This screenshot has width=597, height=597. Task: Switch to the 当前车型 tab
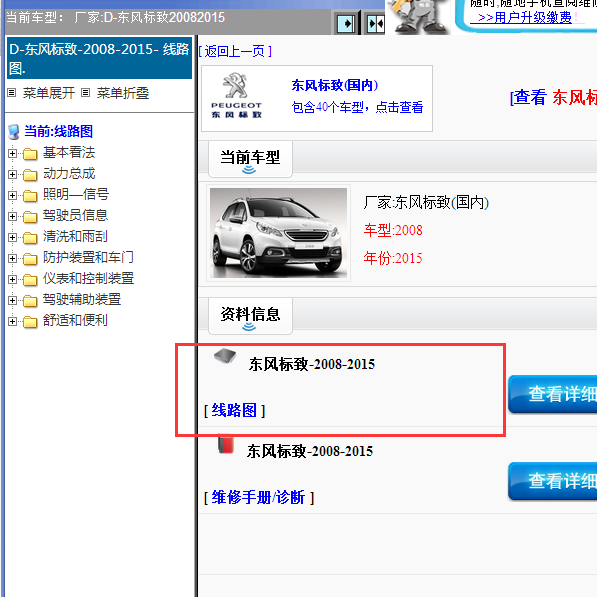pyautogui.click(x=250, y=158)
